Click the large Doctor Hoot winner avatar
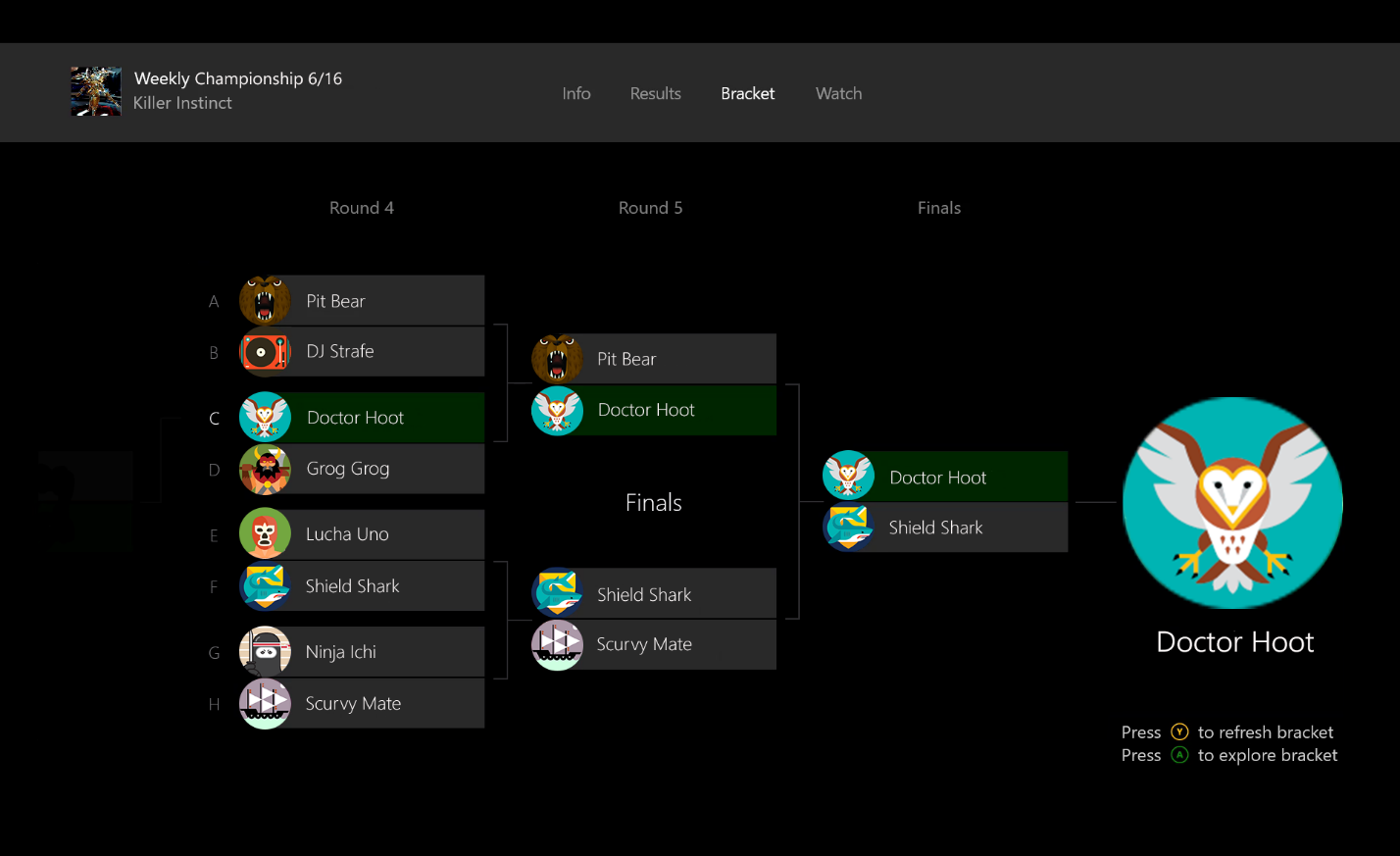Screen dimensions: 1400x856 click(1232, 503)
